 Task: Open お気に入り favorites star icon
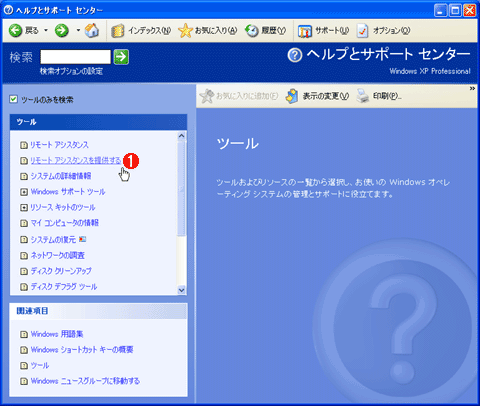(x=185, y=31)
